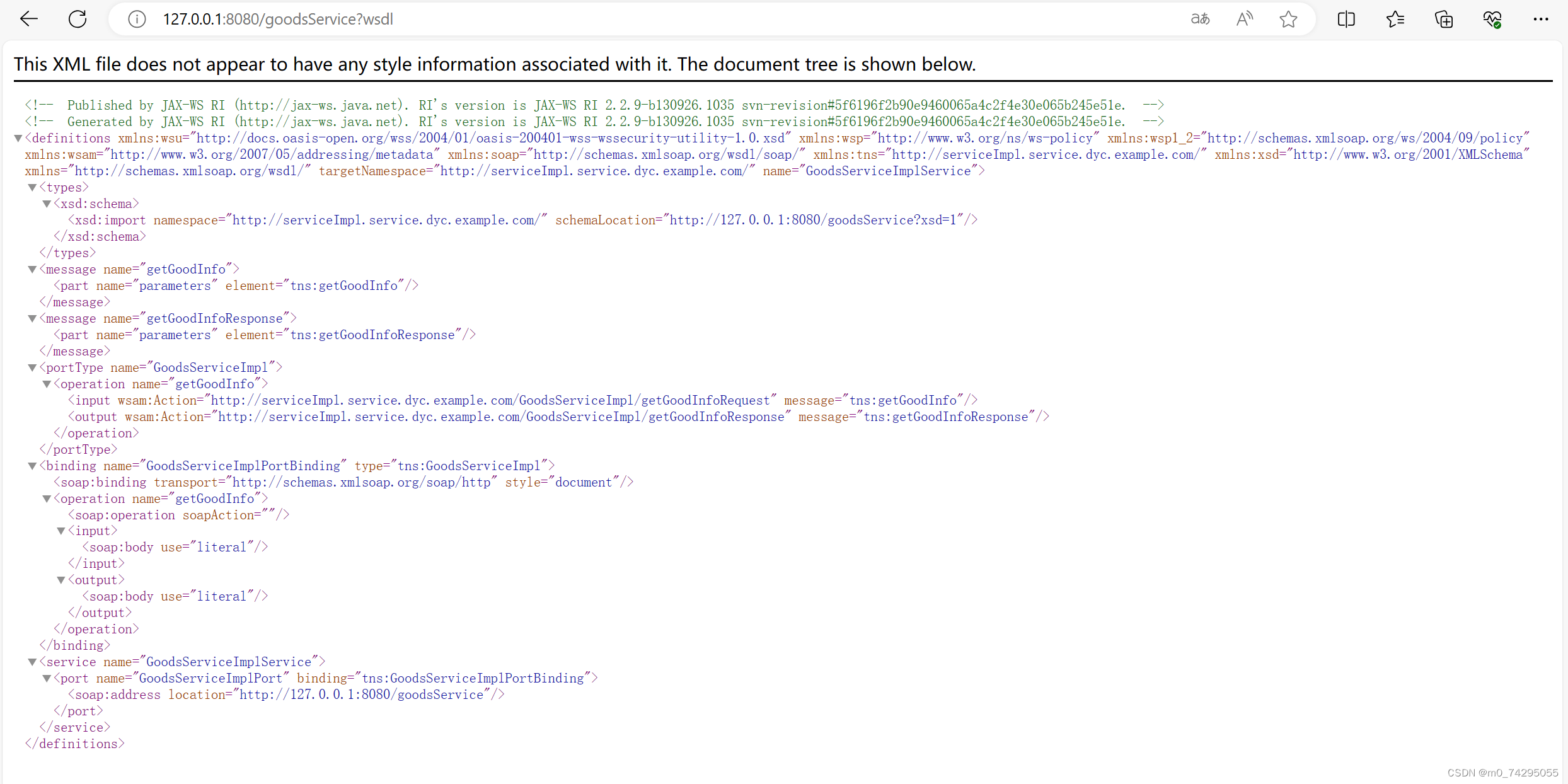Refresh the goodsService page
This screenshot has width=1568, height=784.
coord(78,19)
